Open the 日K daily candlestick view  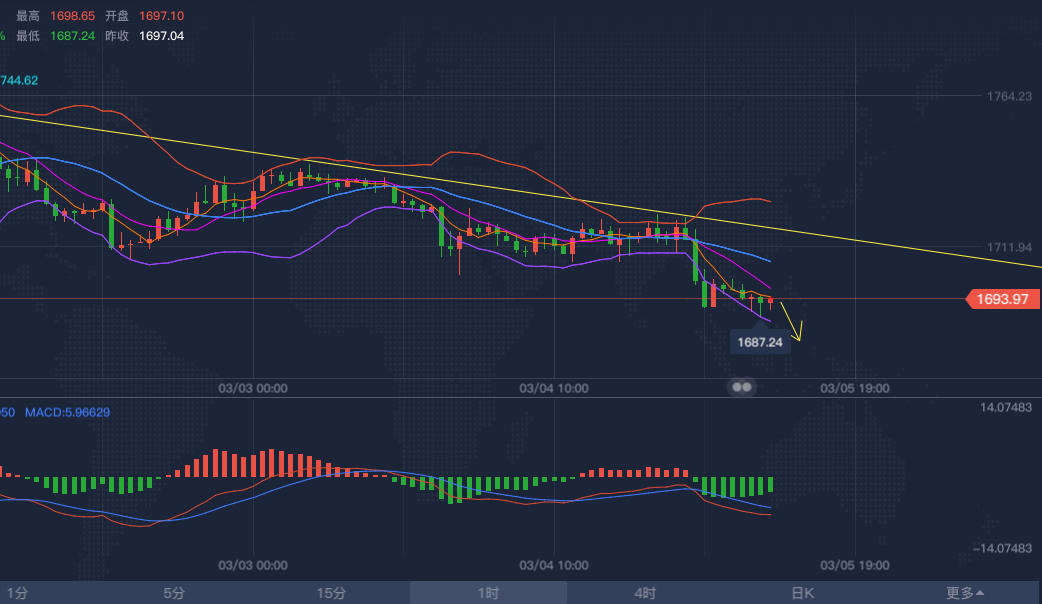coord(802,593)
